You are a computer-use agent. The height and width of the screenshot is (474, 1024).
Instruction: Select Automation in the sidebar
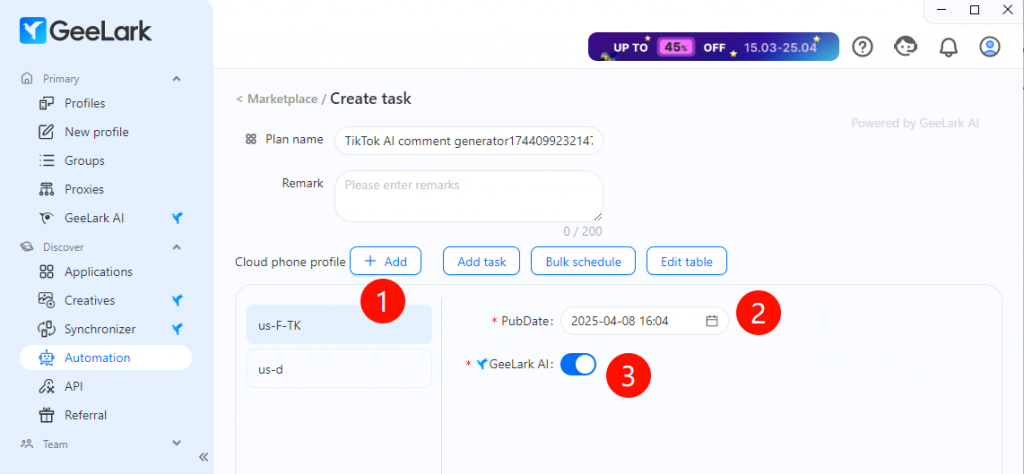click(106, 358)
